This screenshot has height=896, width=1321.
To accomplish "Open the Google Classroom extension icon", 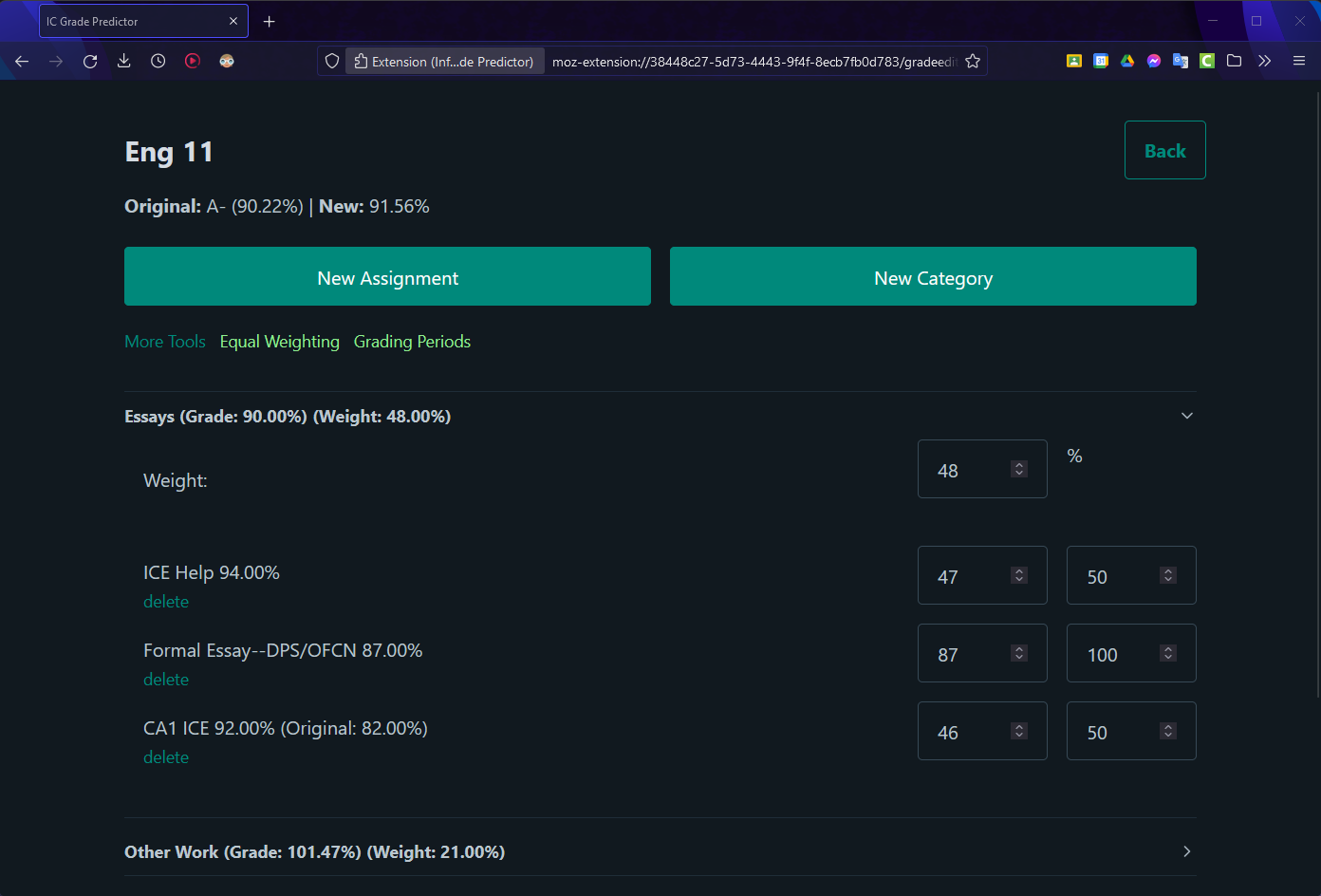I will point(1073,61).
